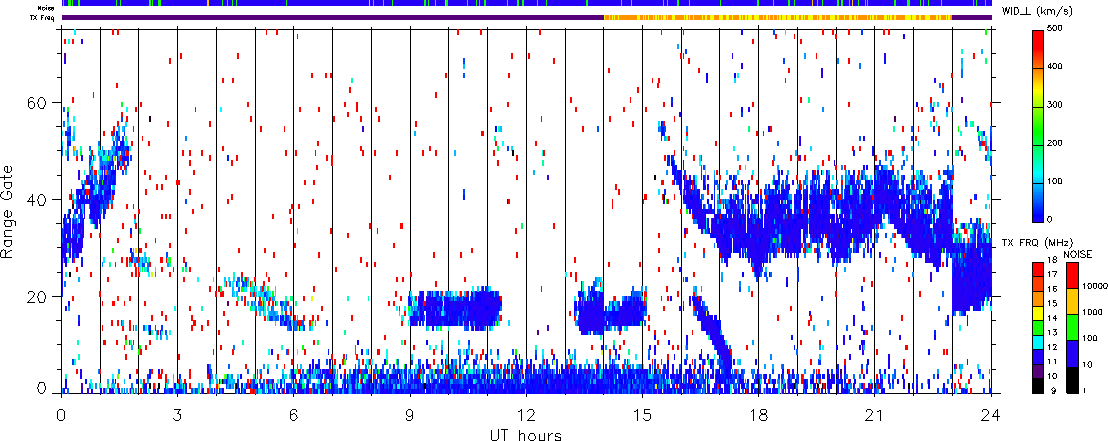This screenshot has width=1108, height=441.
Task: Click the TX Freq strip above the plot
Action: coord(526,17)
